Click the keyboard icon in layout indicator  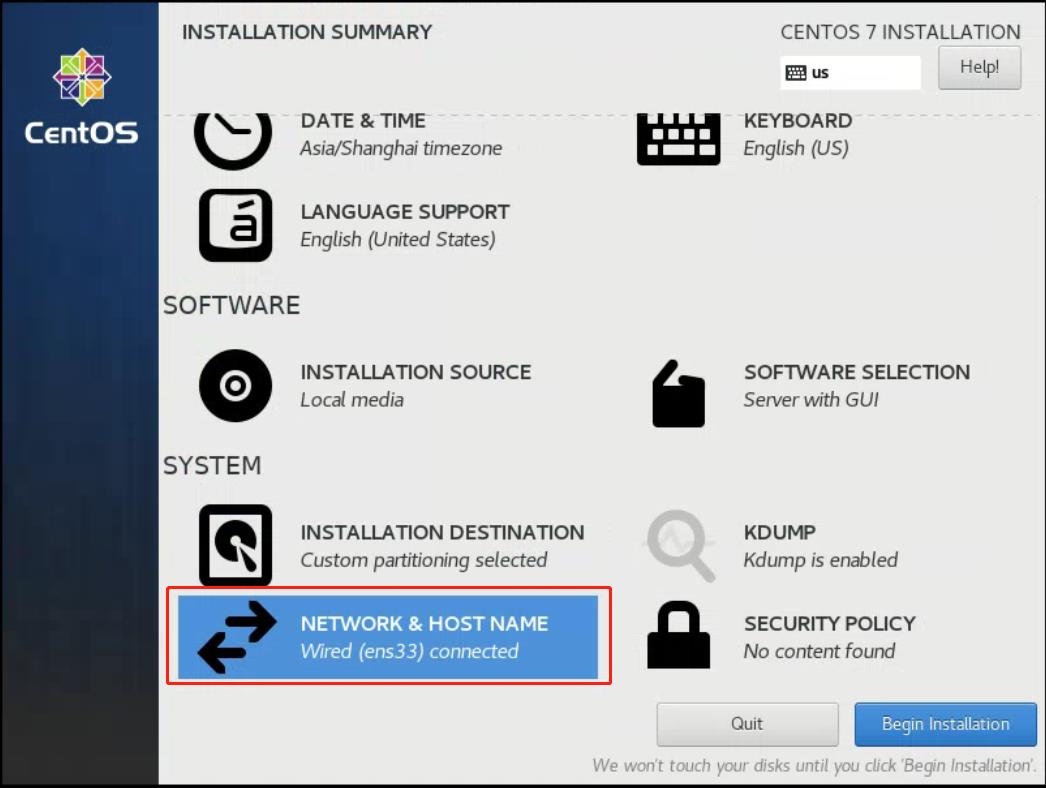tap(796, 73)
